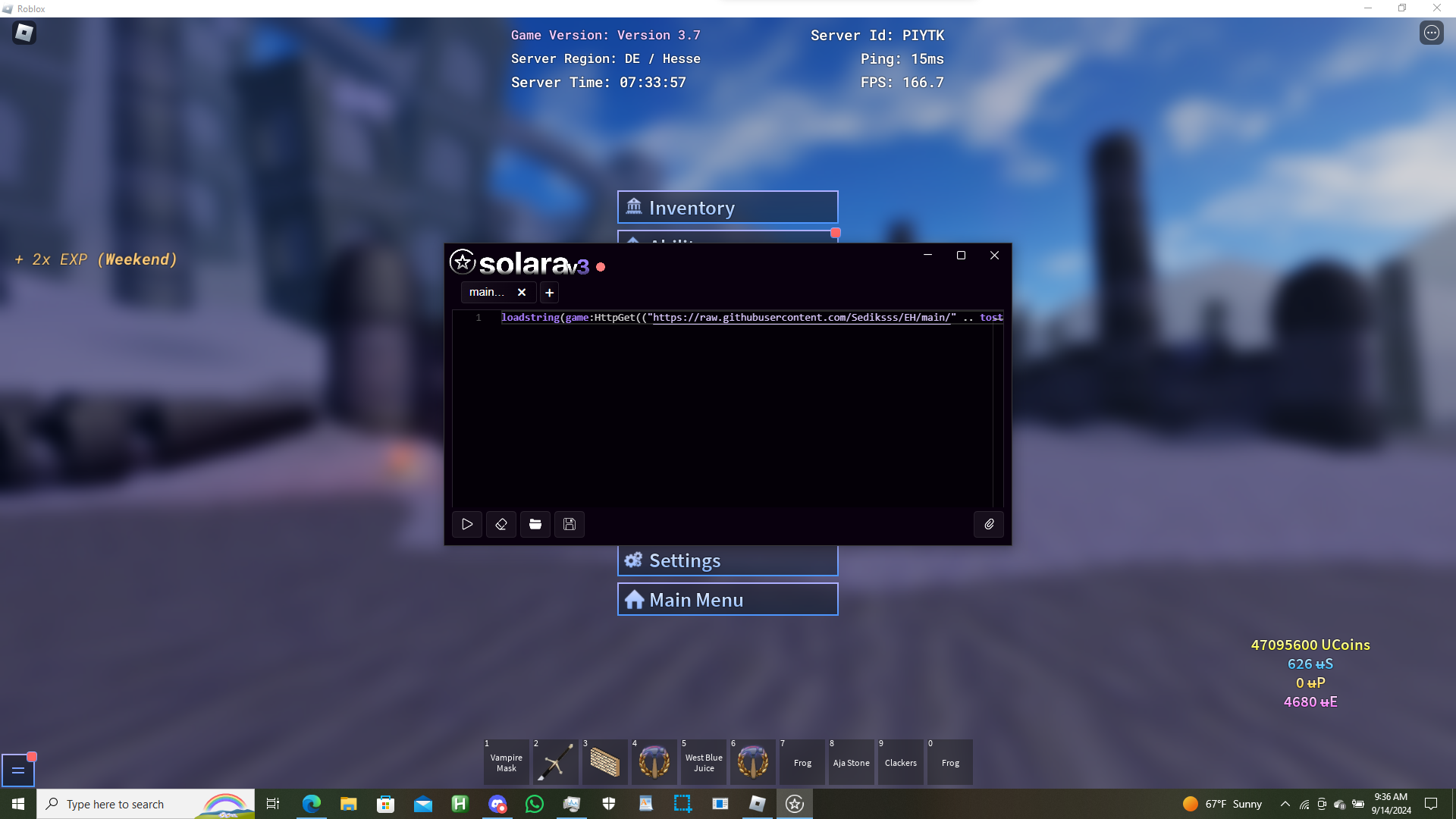Select Vampire Mask hotbar slot
Viewport: 1456px width, 819px height.
506,762
